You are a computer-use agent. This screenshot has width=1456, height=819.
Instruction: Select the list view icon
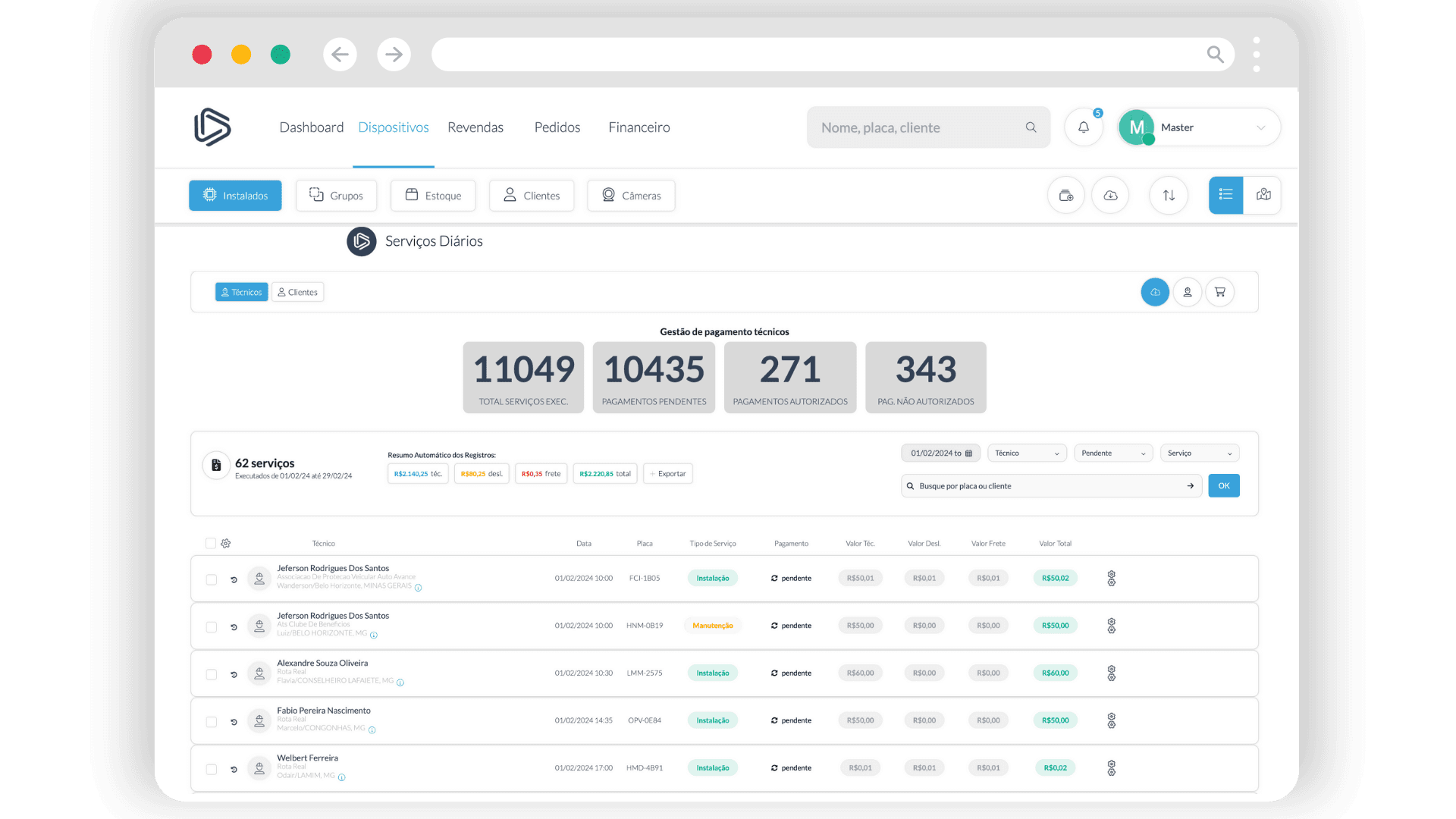click(x=1225, y=195)
